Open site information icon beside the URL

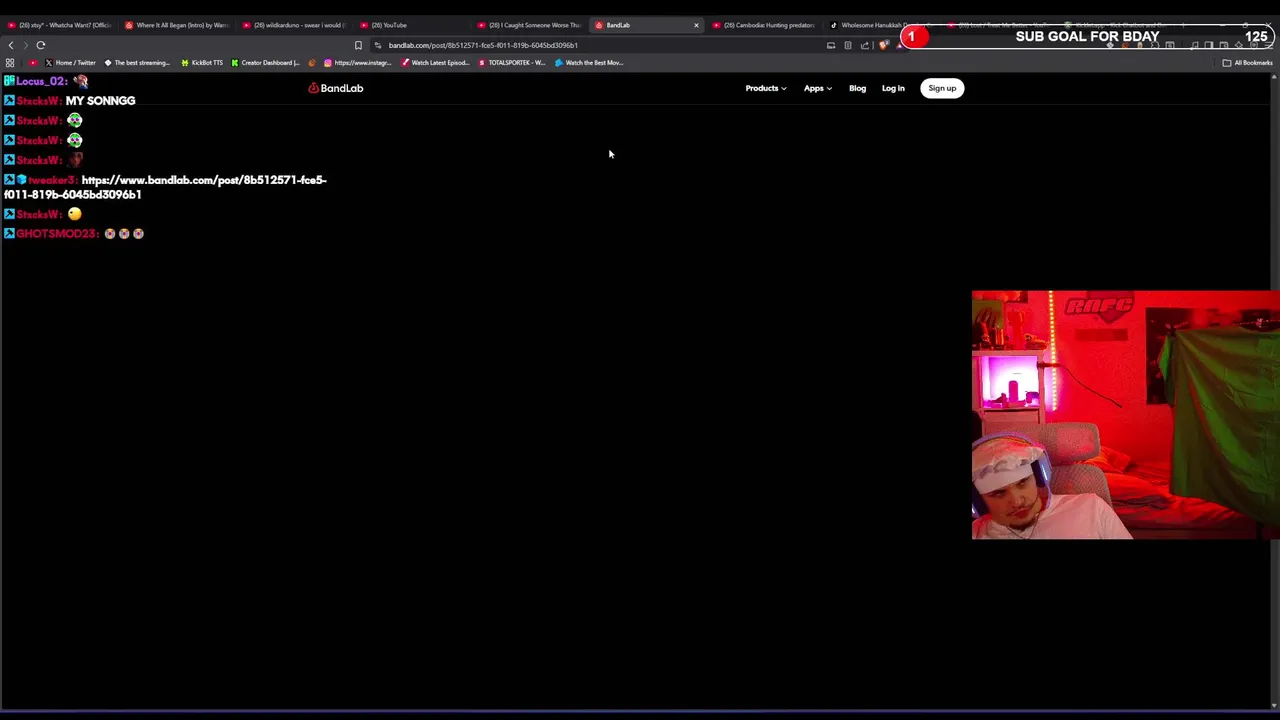point(378,45)
